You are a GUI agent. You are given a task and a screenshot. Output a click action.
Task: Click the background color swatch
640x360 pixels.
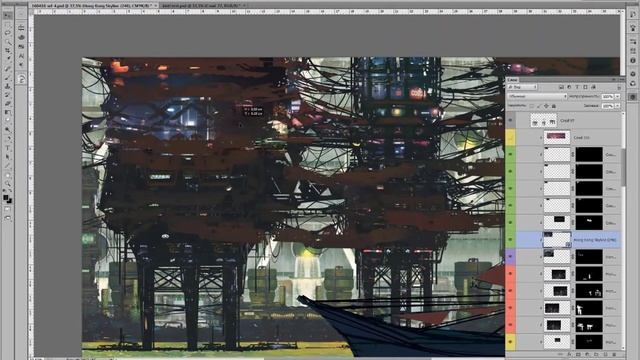(9, 201)
